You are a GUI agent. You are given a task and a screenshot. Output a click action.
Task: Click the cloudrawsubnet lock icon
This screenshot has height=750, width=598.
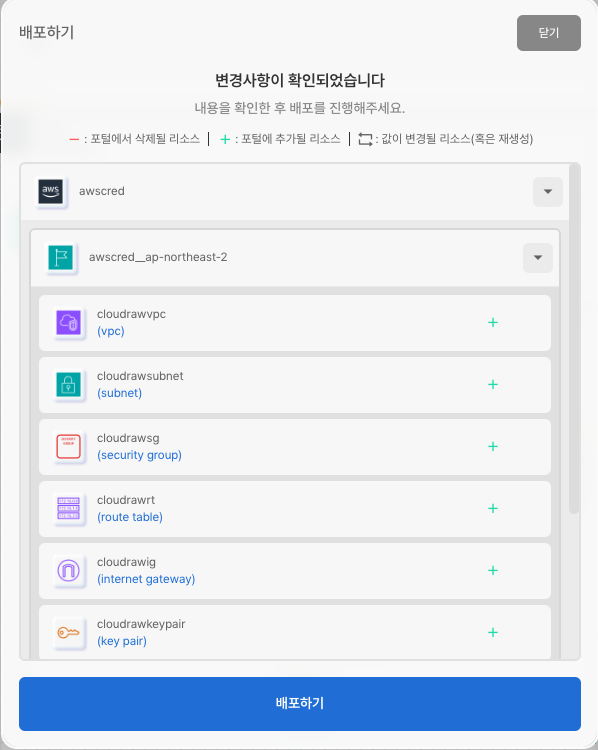[69, 385]
